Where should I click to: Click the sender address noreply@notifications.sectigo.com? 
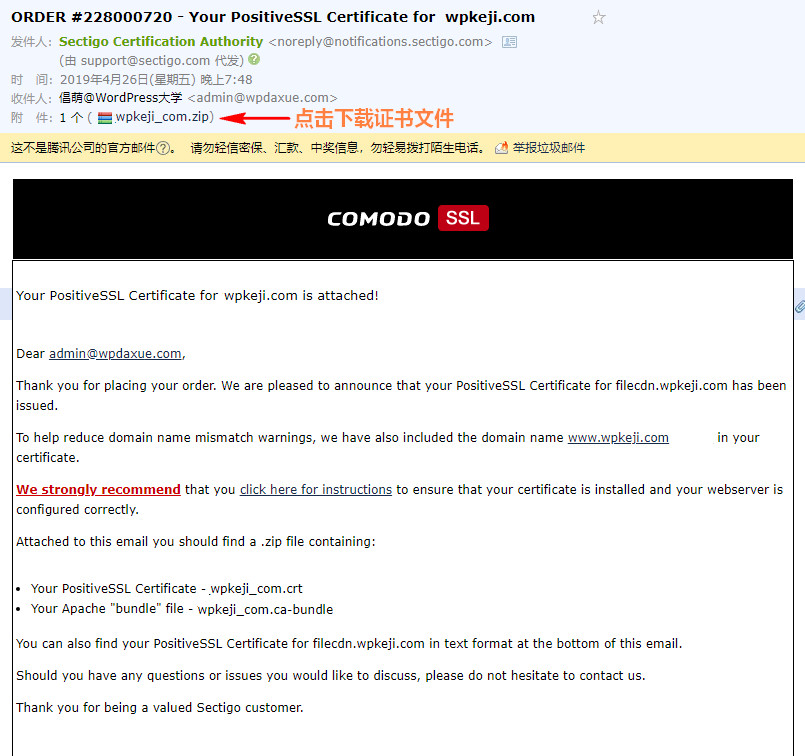(380, 42)
